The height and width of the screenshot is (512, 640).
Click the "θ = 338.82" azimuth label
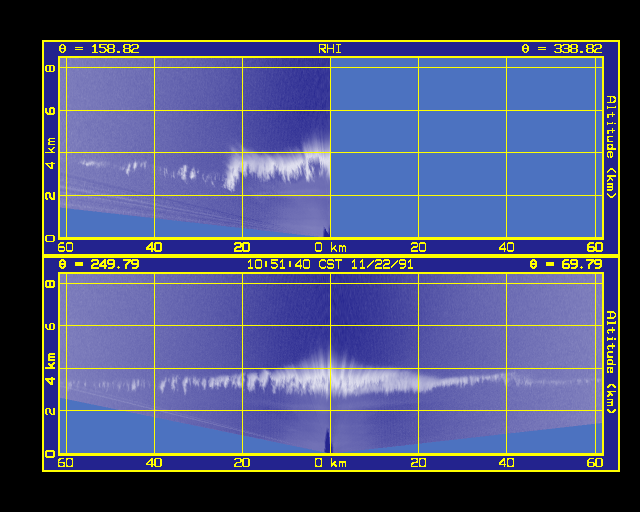click(562, 49)
